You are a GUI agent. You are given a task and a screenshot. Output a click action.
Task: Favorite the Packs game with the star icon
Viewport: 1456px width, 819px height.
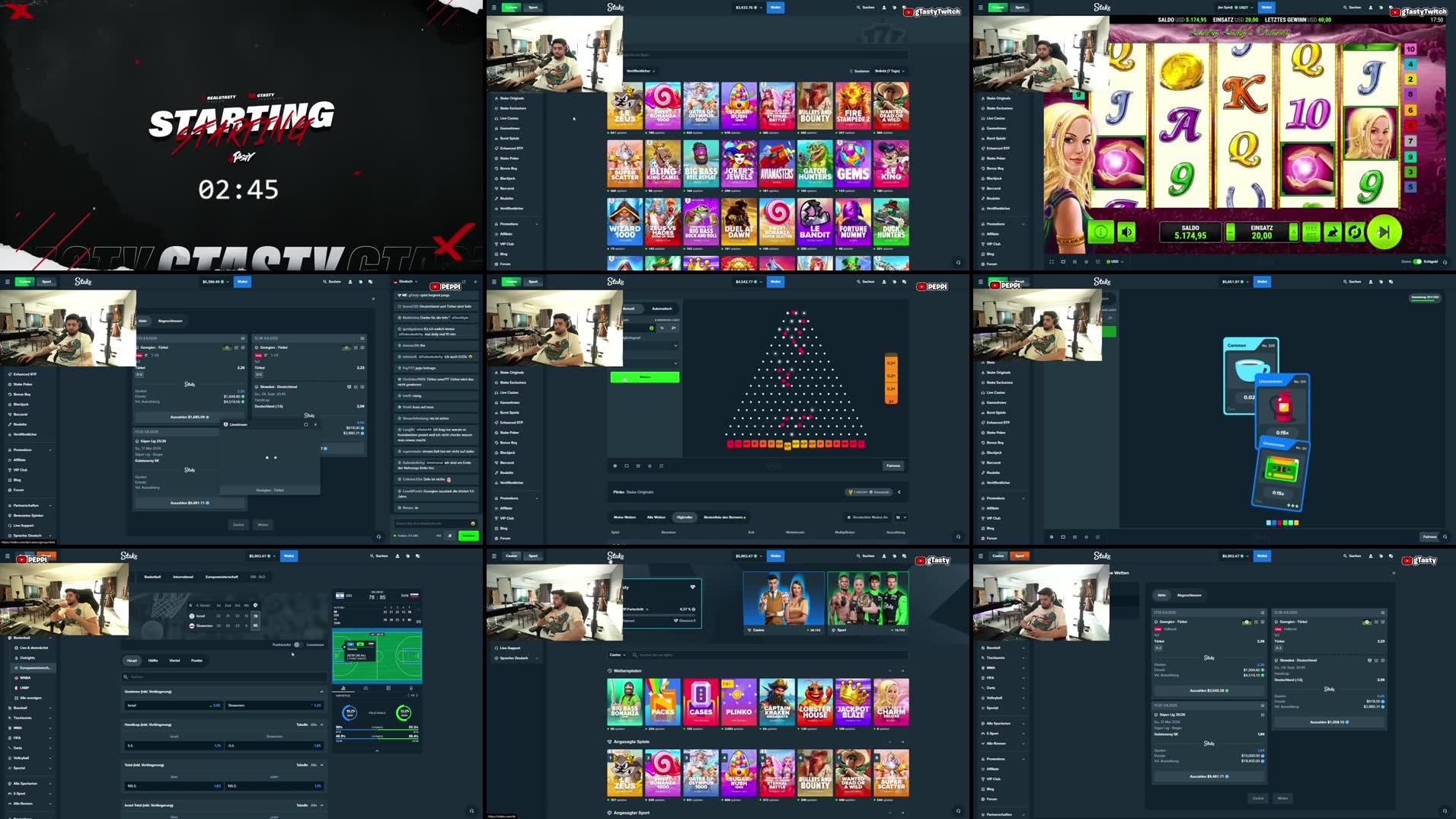pyautogui.click(x=1087, y=536)
